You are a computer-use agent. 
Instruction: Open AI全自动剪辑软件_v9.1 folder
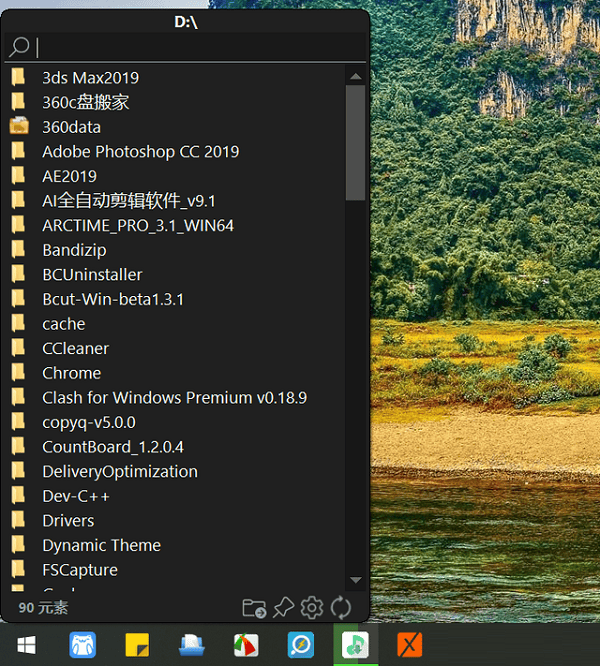click(176, 201)
